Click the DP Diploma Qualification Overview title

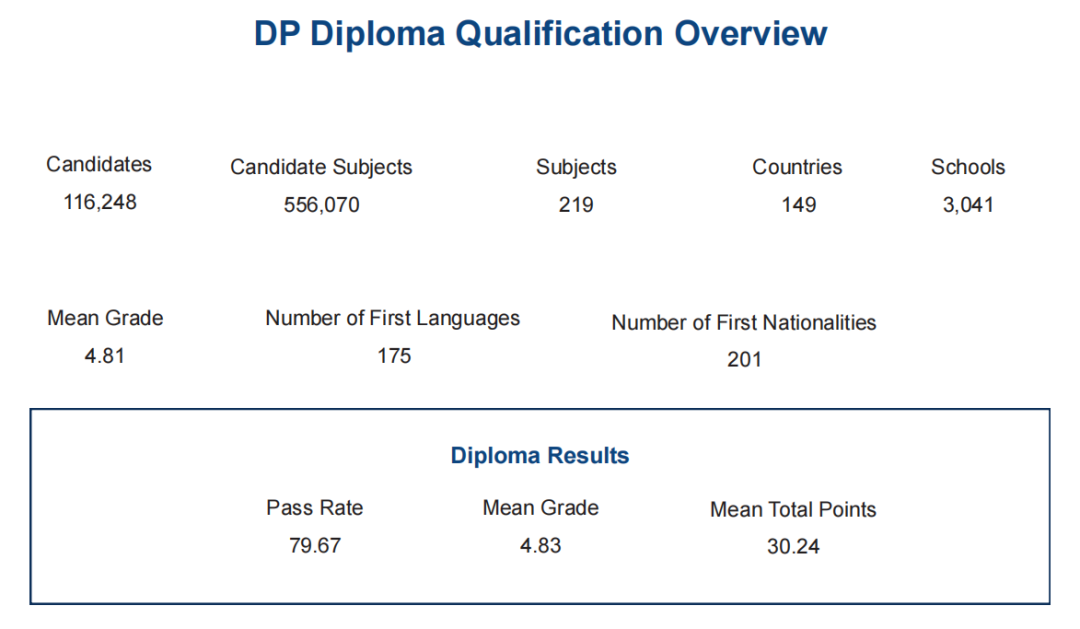coord(540,34)
